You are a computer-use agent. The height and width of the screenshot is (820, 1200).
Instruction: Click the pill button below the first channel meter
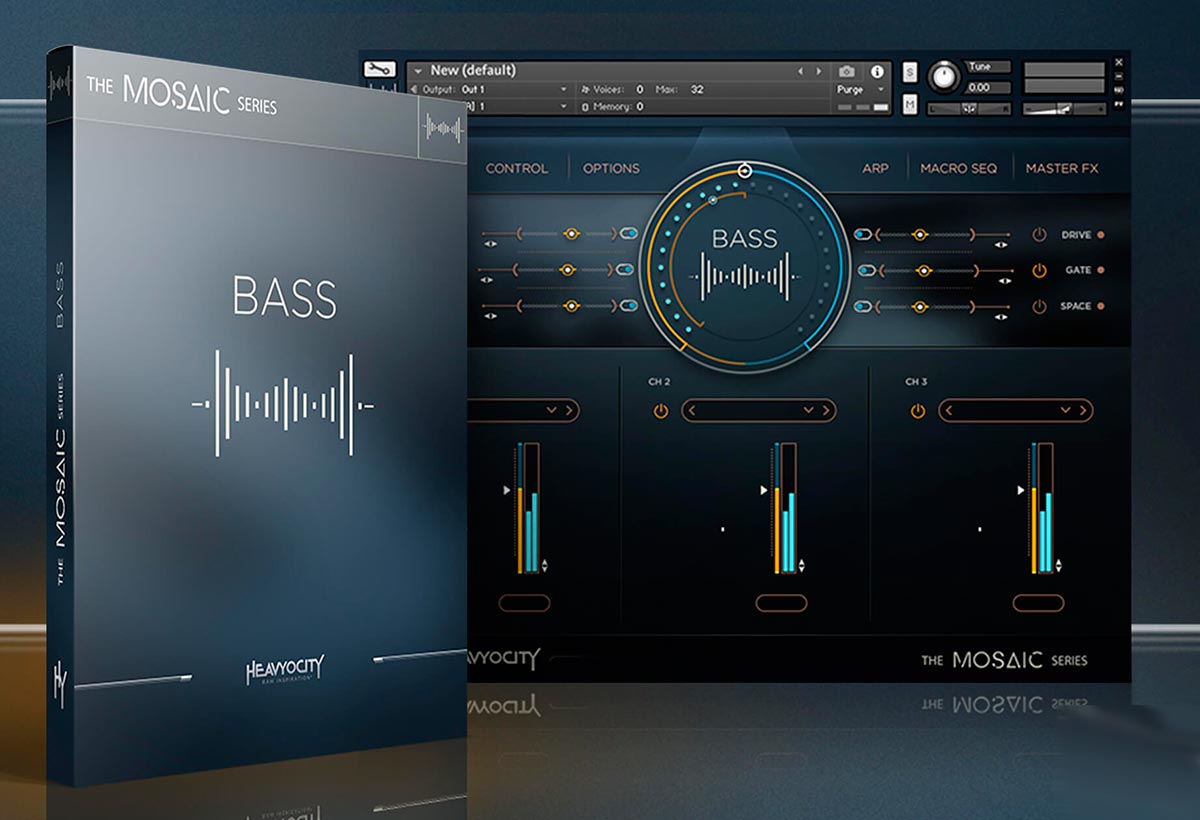point(525,602)
